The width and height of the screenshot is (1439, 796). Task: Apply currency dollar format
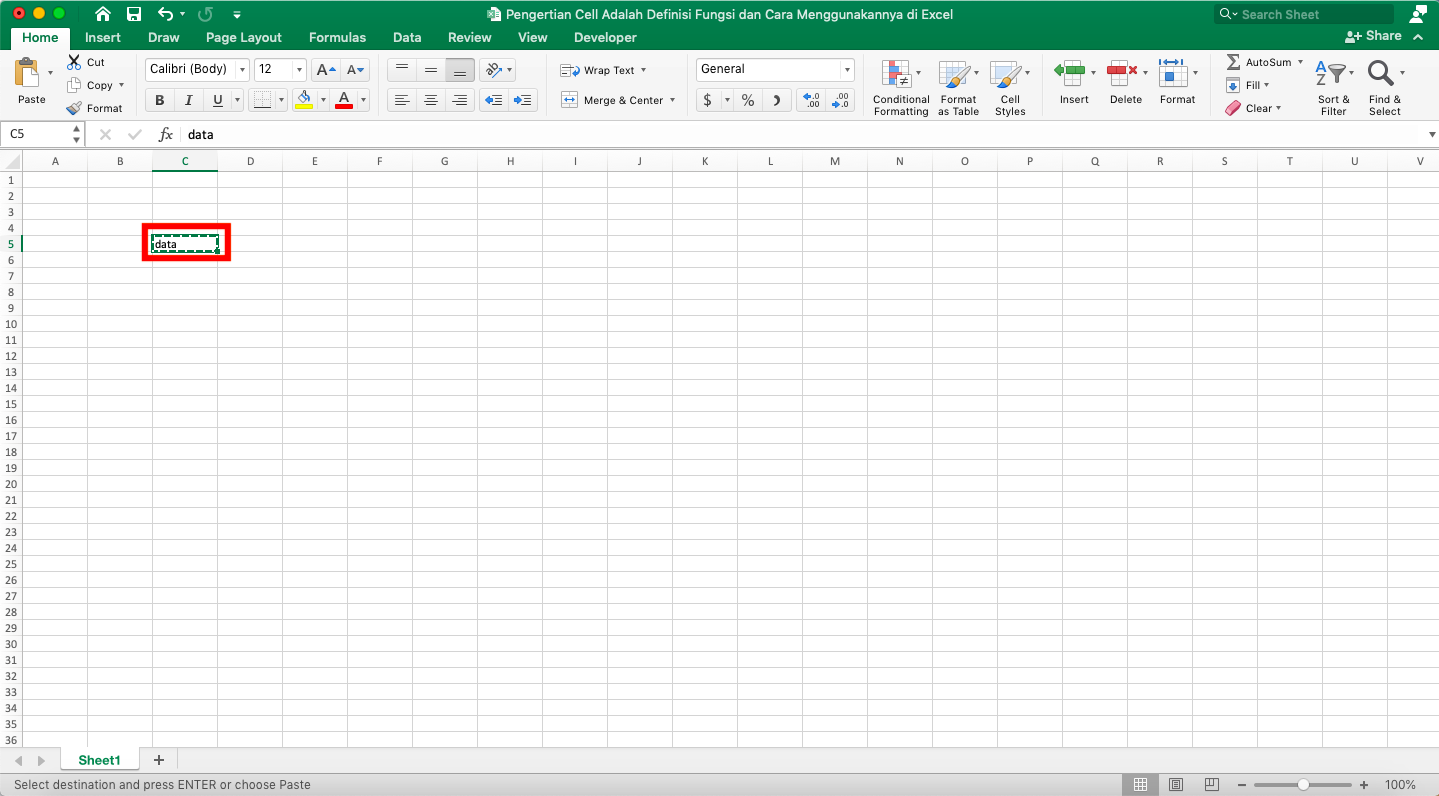pyautogui.click(x=708, y=100)
